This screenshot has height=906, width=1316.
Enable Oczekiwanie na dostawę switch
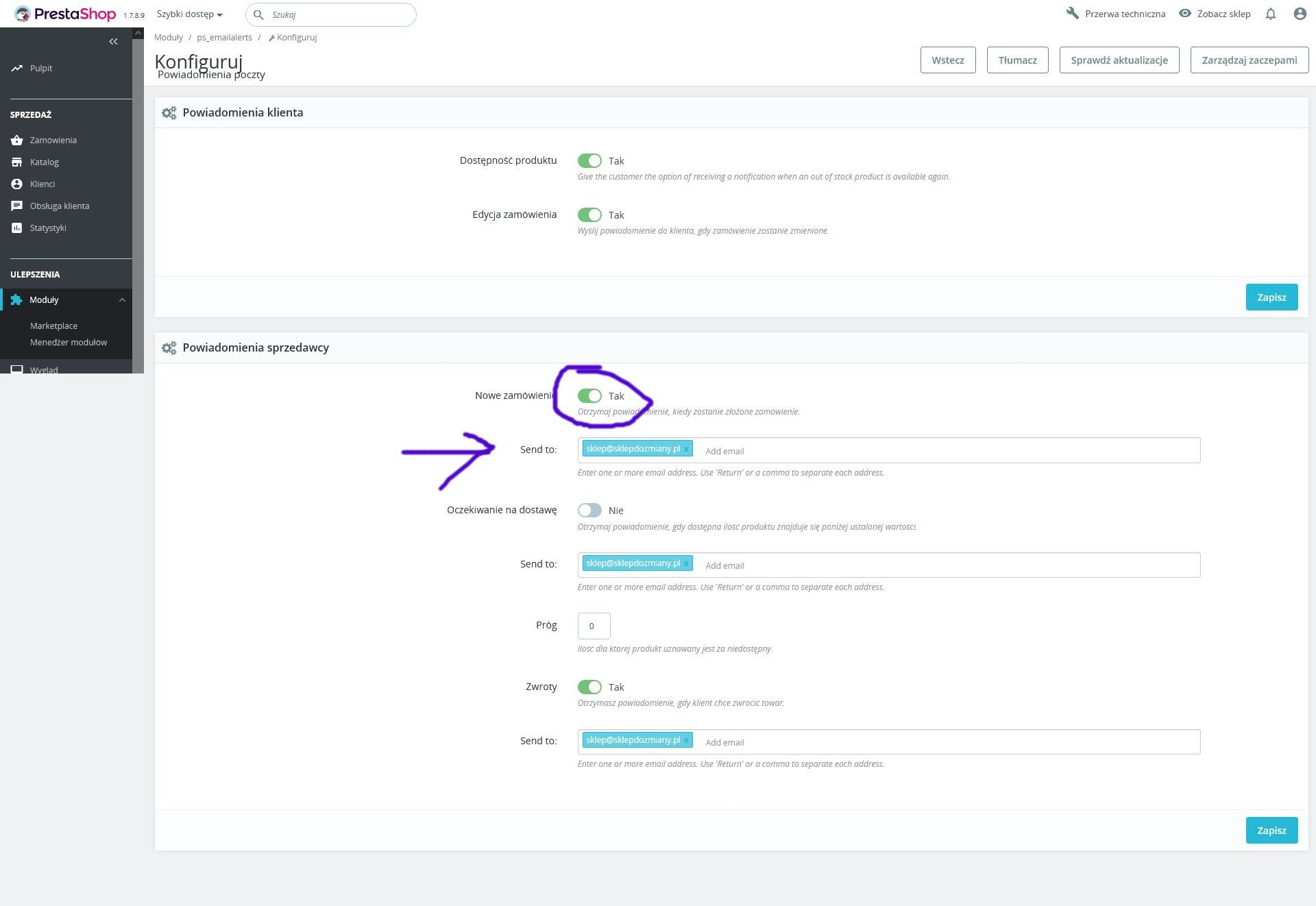589,510
